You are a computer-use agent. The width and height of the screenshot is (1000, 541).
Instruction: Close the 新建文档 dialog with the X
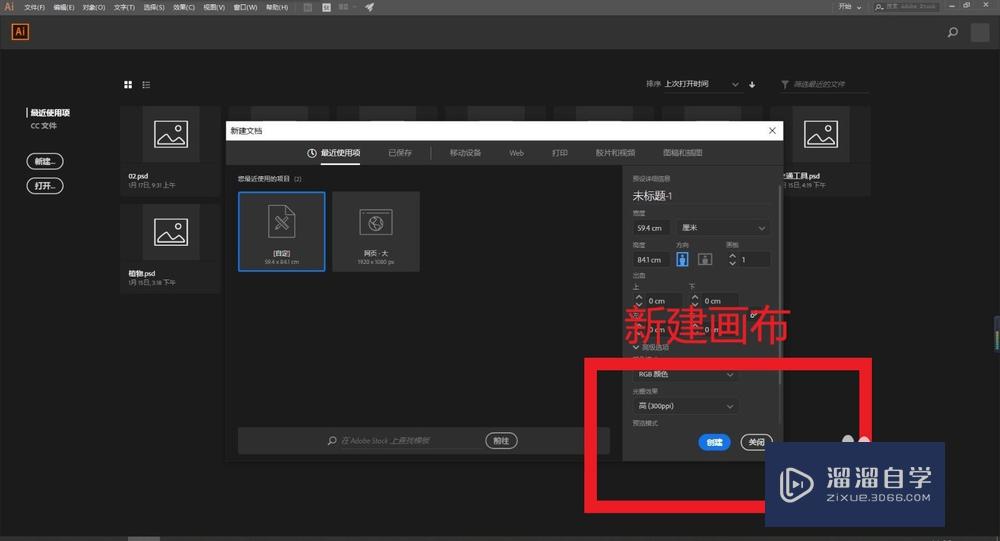(x=772, y=130)
